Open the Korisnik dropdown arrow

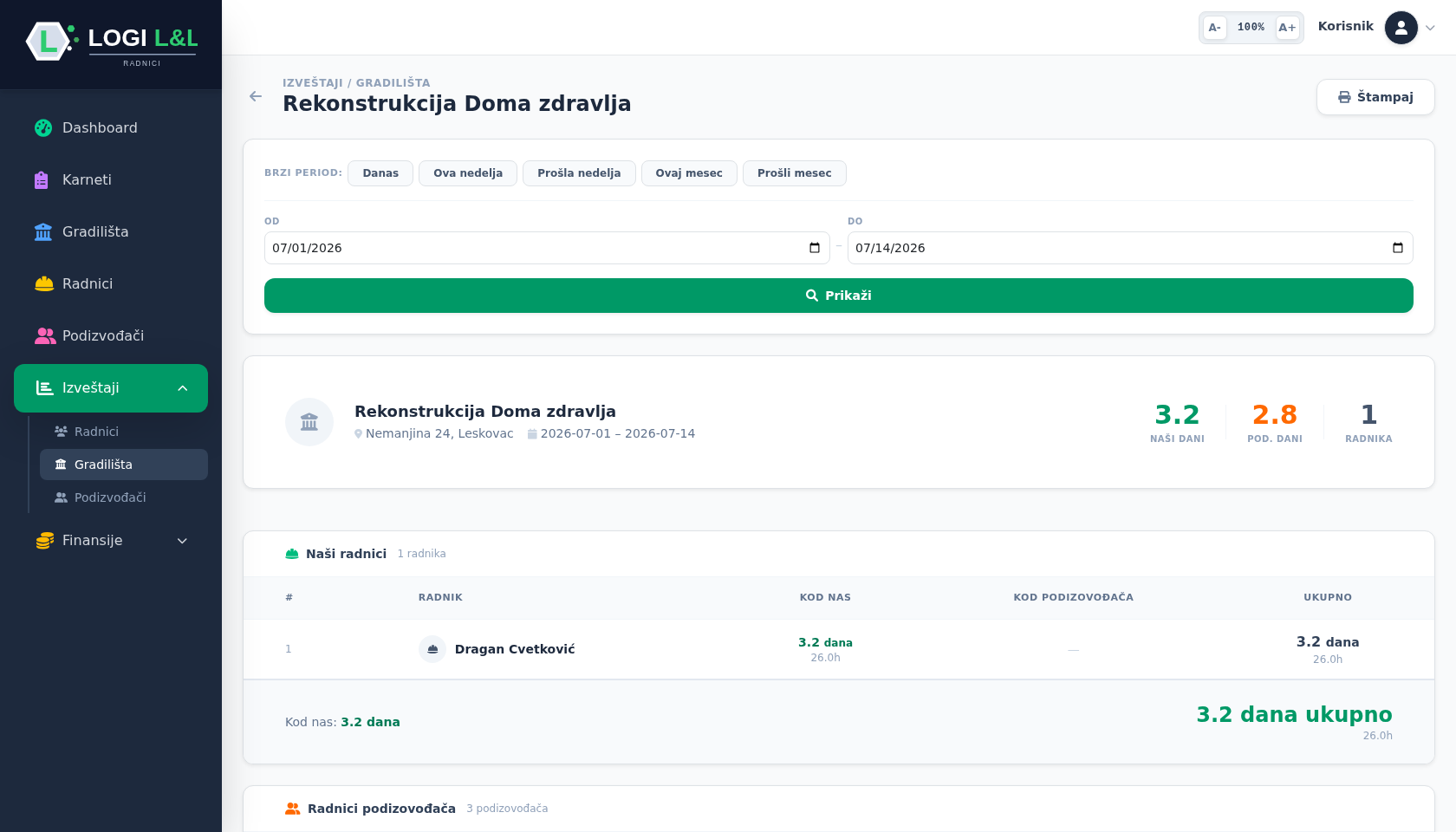1430,28
